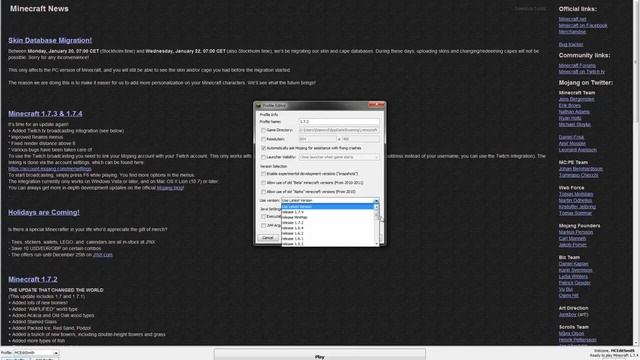Open Daniel Kaplan's Twitter link
Viewport: 640px width, 360px height.
pos(573,264)
